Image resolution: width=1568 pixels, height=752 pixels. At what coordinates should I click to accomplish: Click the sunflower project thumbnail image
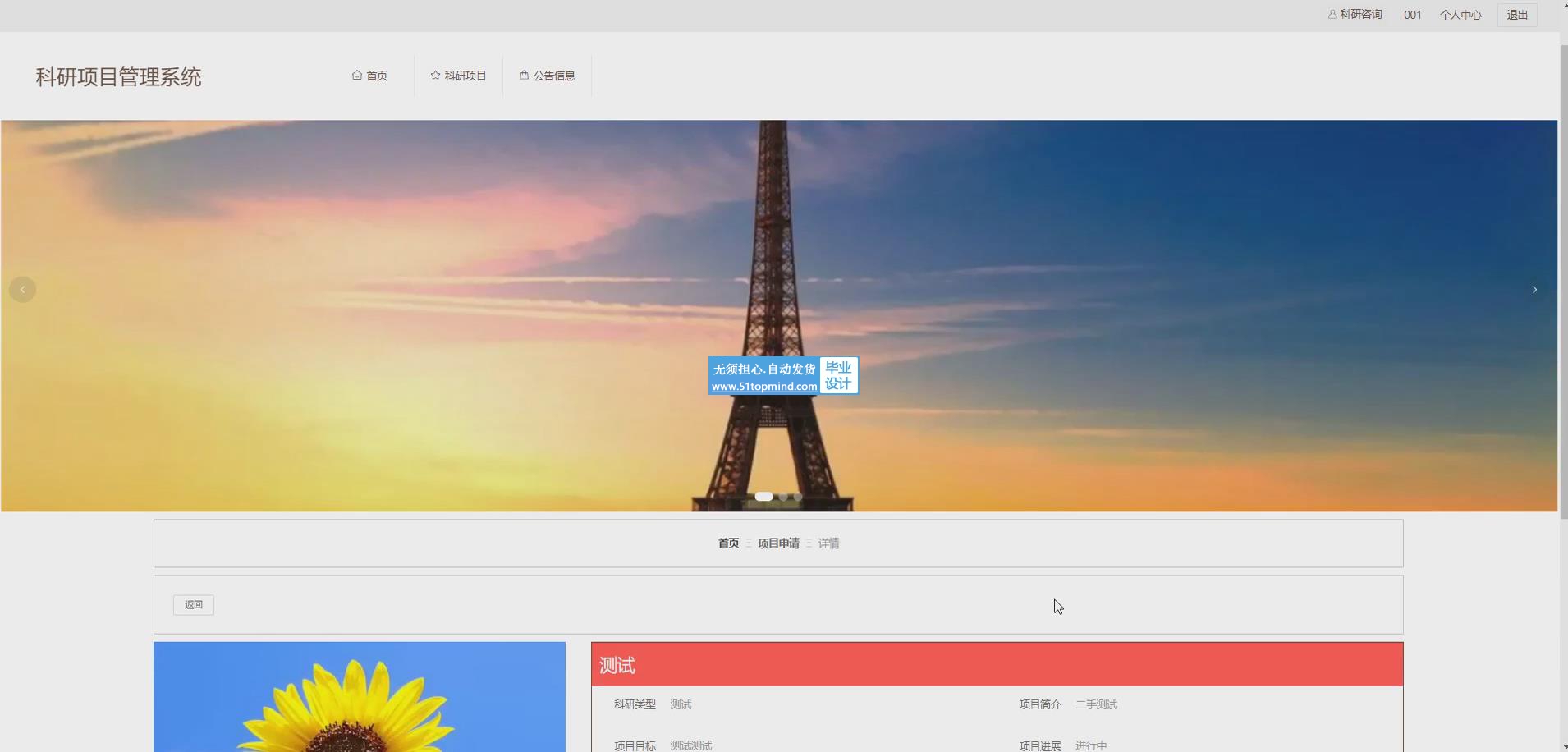click(x=360, y=697)
